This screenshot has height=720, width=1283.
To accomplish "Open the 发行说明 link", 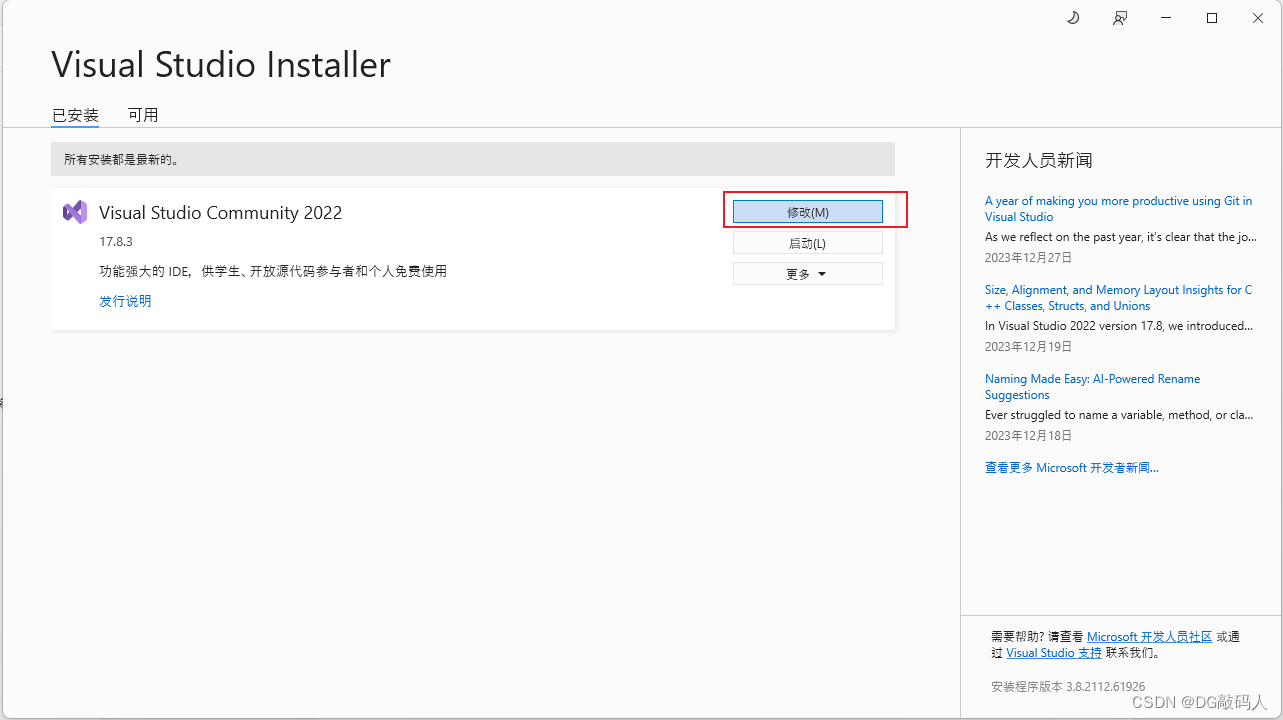I will 125,301.
